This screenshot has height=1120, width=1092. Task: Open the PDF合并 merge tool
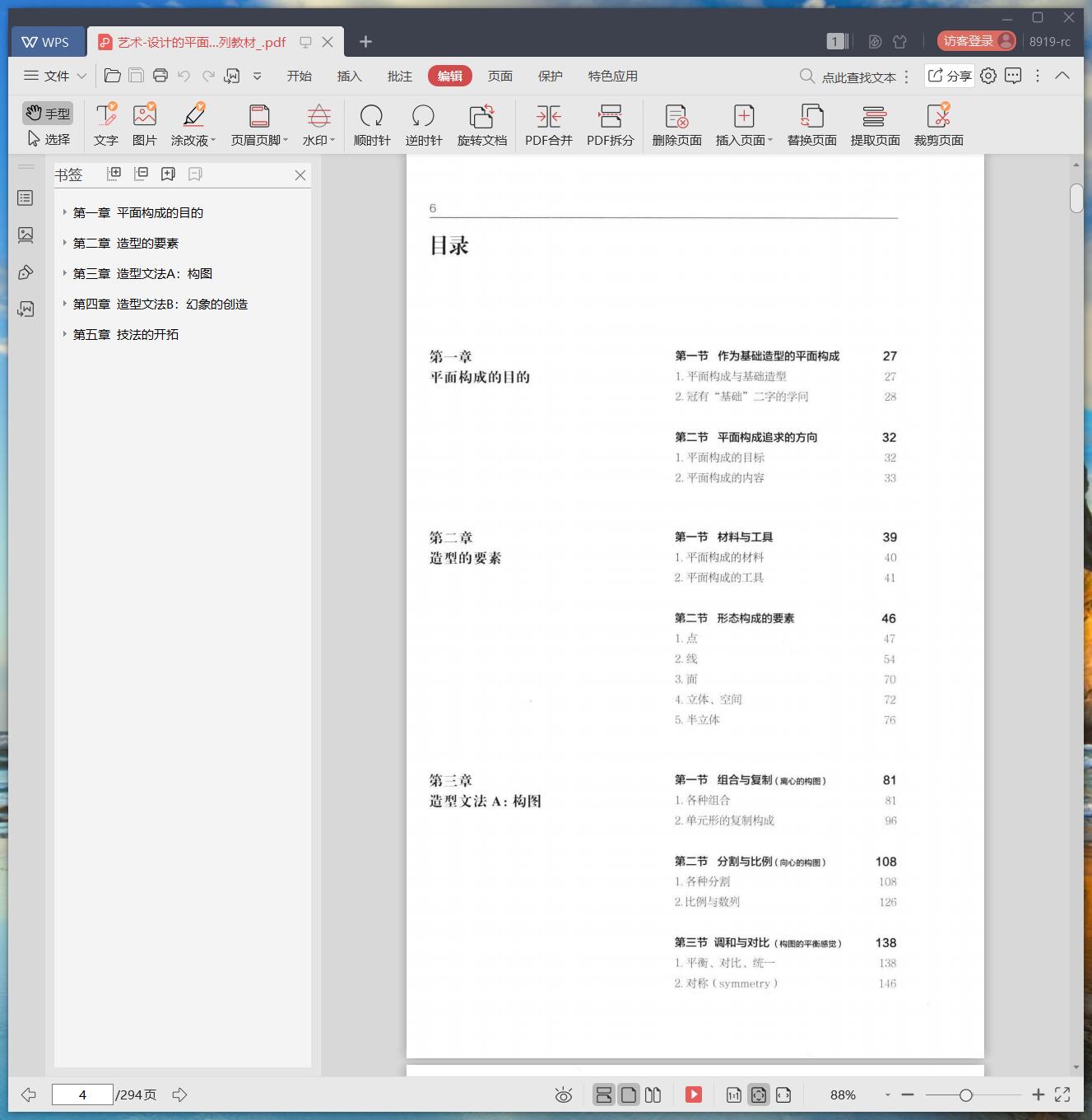click(x=549, y=125)
